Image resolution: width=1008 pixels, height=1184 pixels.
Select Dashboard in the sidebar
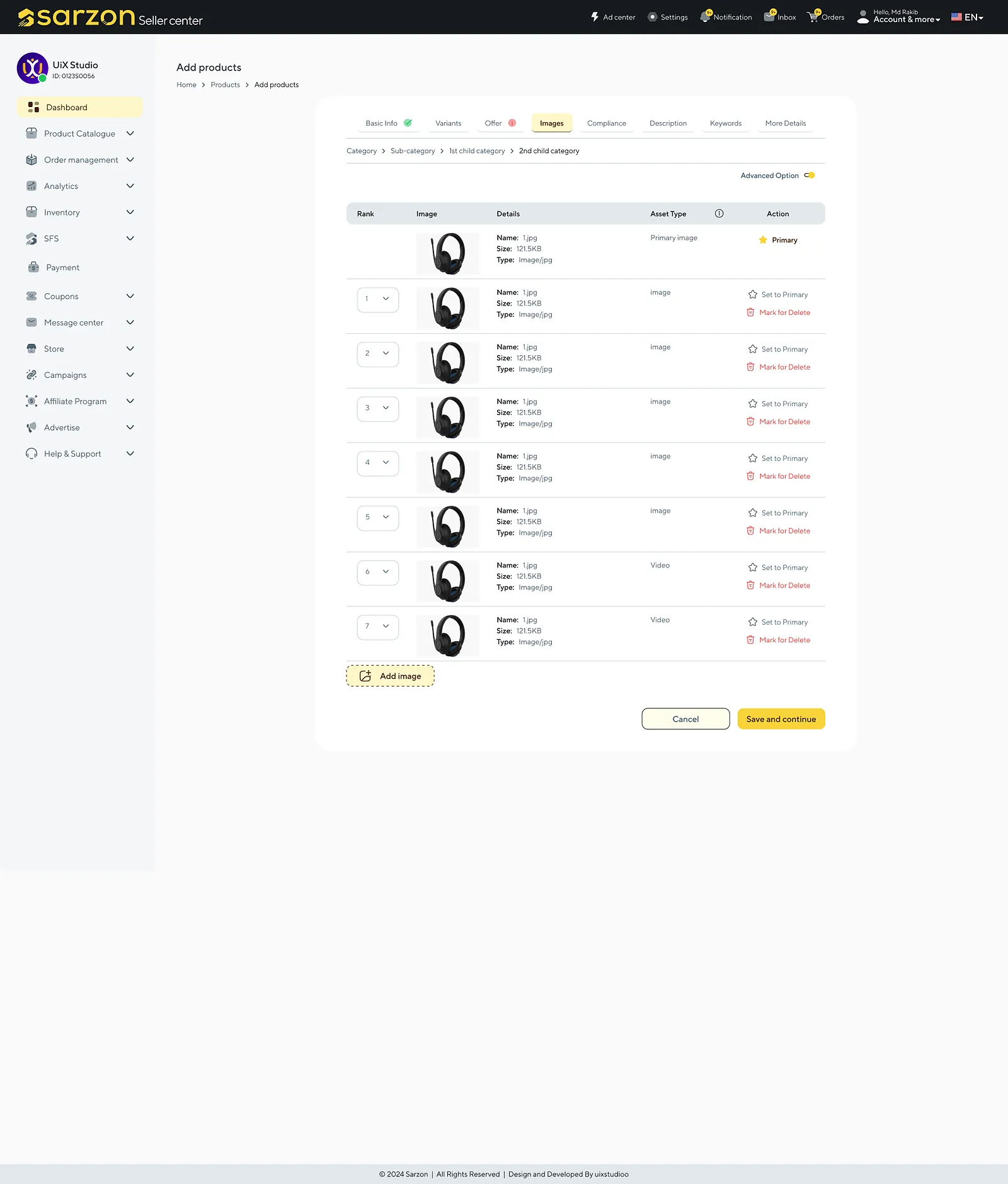[79, 107]
